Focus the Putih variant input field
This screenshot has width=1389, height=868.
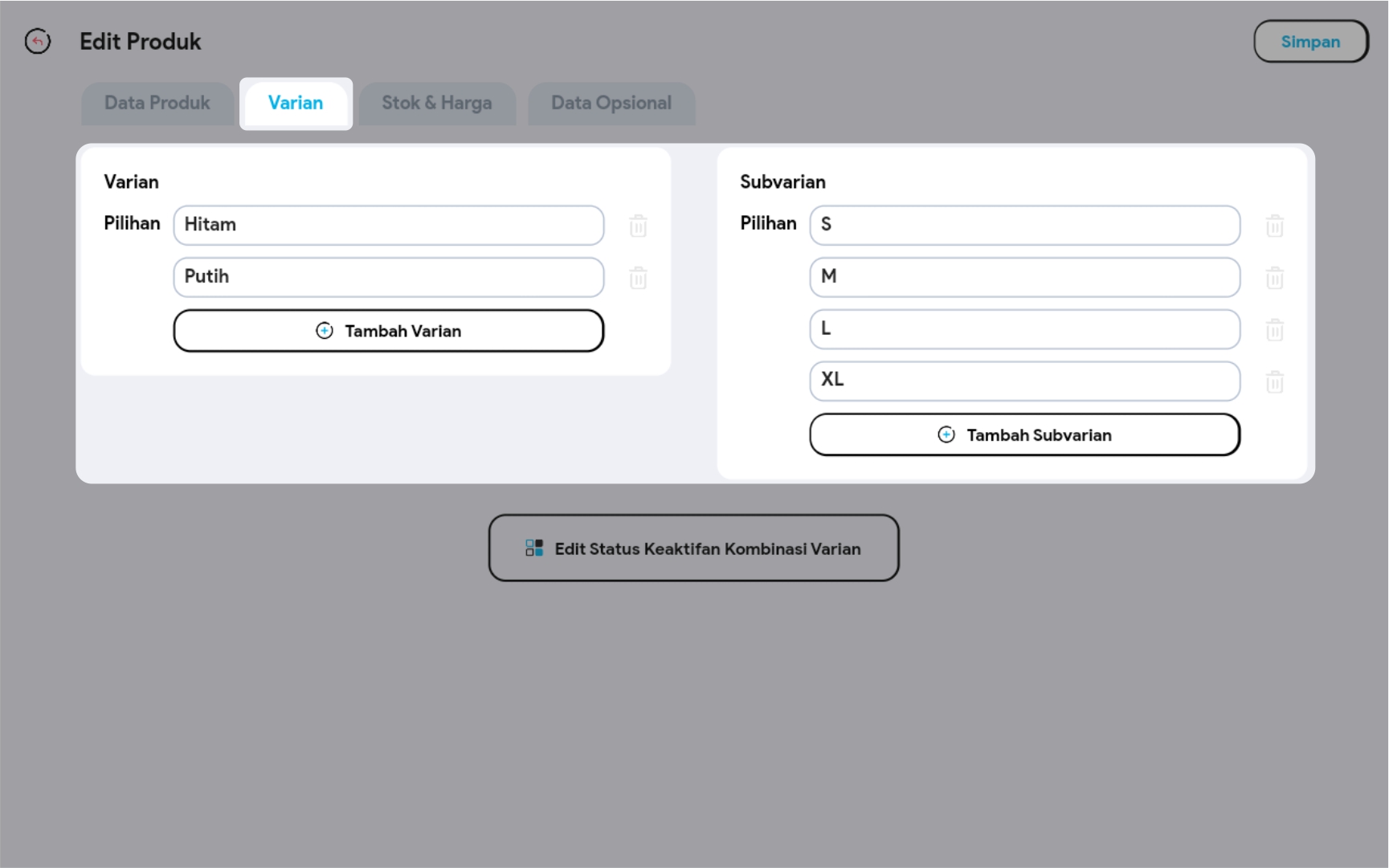click(x=388, y=277)
